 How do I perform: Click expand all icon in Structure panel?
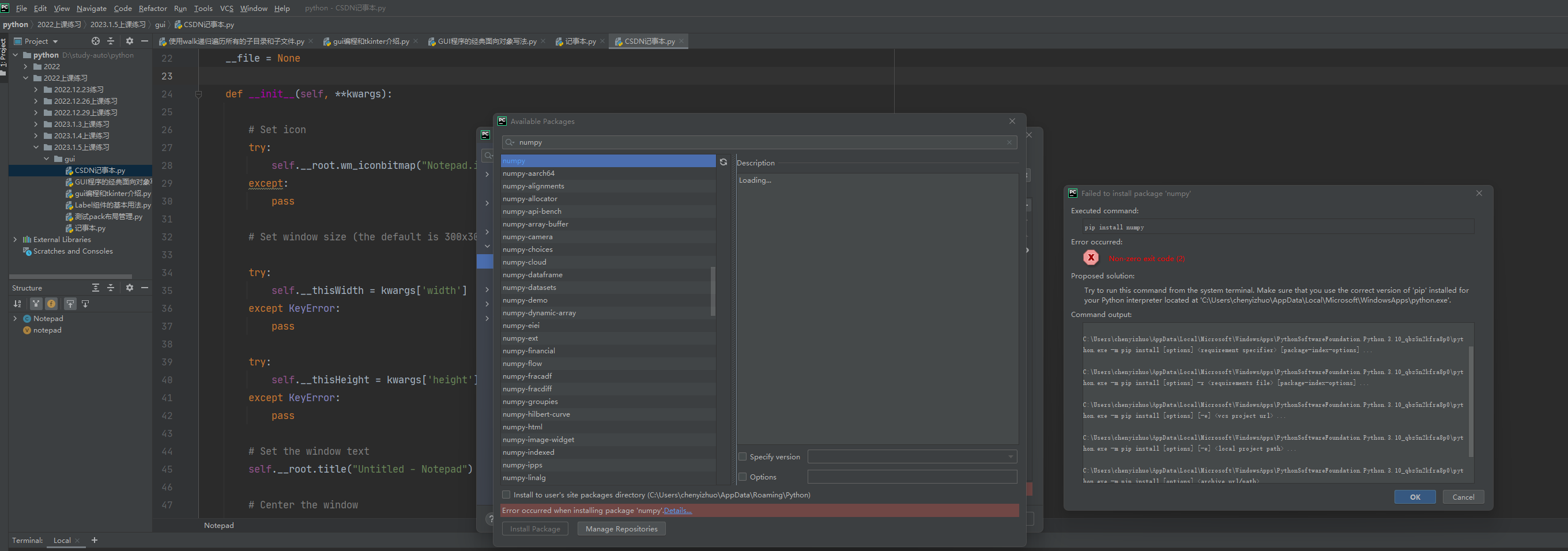coord(96,288)
